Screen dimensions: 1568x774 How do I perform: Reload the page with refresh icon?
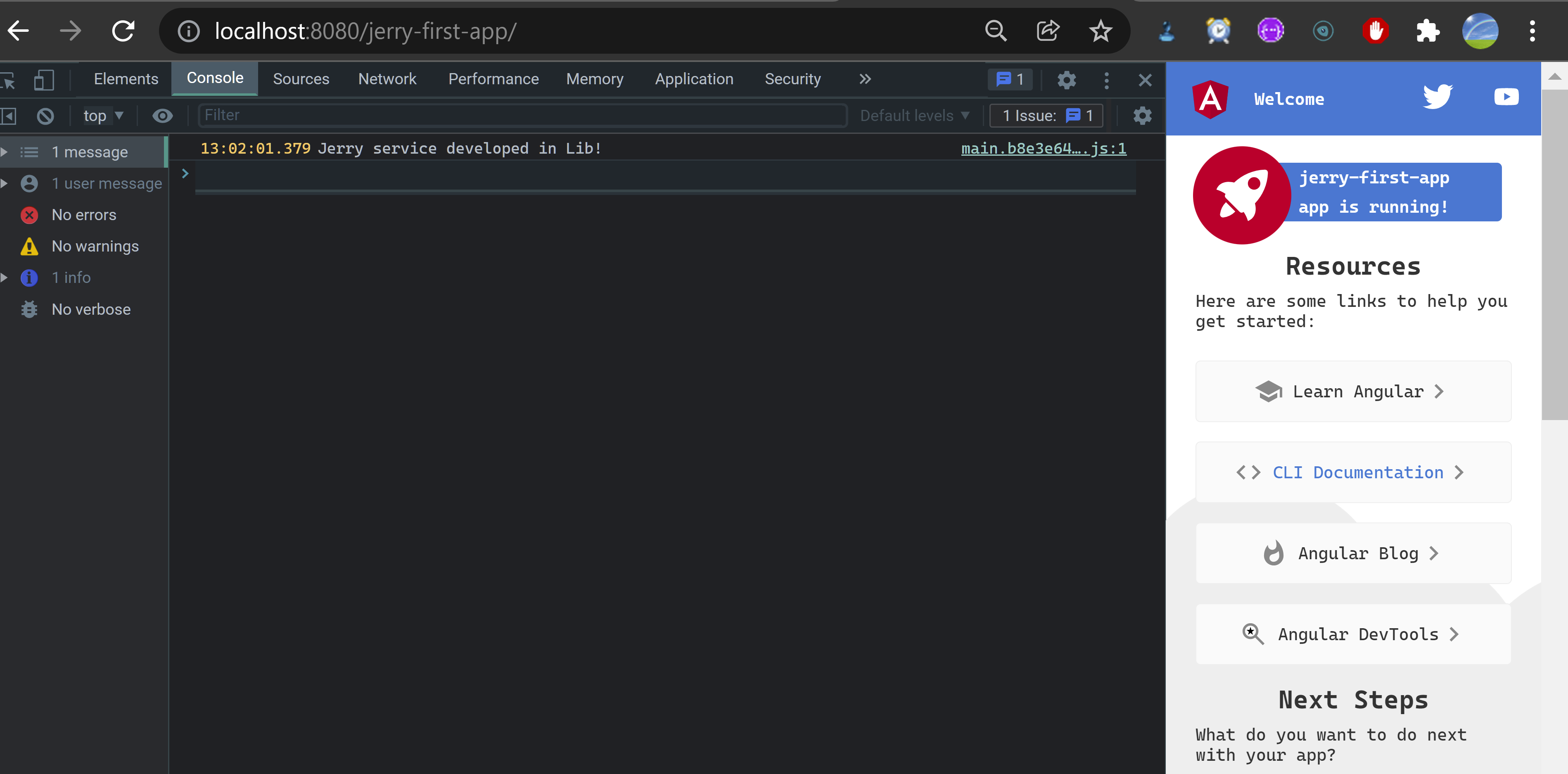click(123, 31)
